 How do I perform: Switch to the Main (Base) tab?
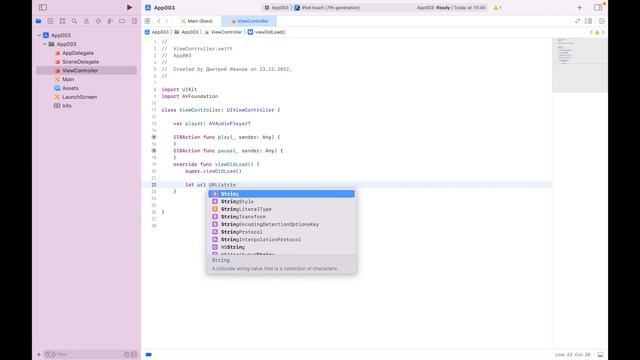coord(197,21)
